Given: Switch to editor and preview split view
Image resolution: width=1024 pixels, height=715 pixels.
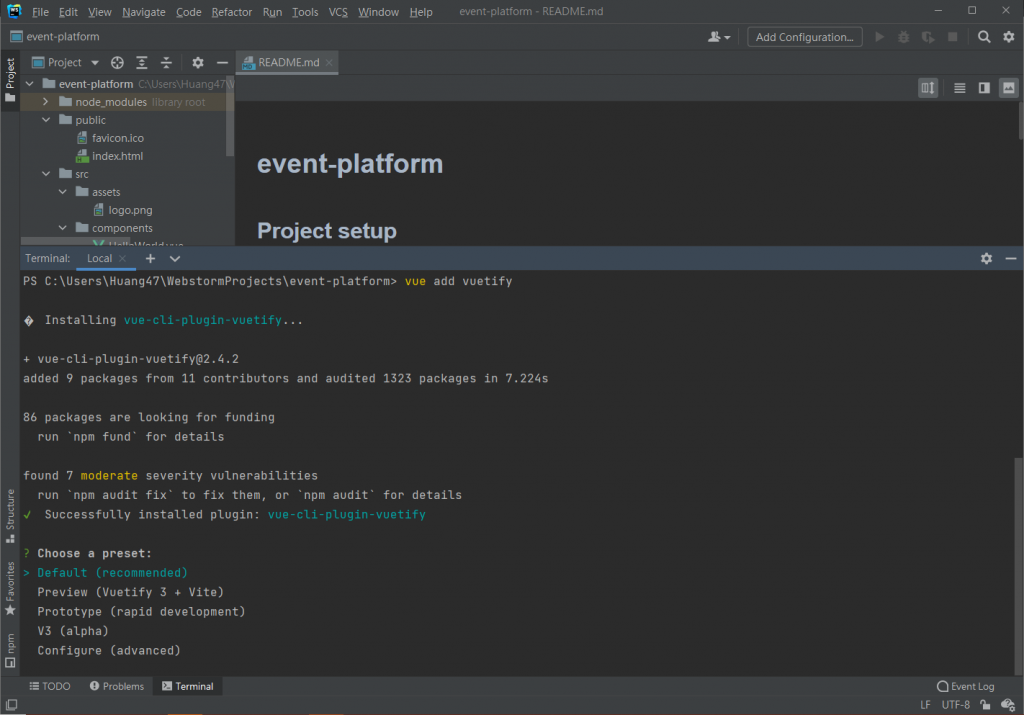Looking at the screenshot, I should pos(984,87).
